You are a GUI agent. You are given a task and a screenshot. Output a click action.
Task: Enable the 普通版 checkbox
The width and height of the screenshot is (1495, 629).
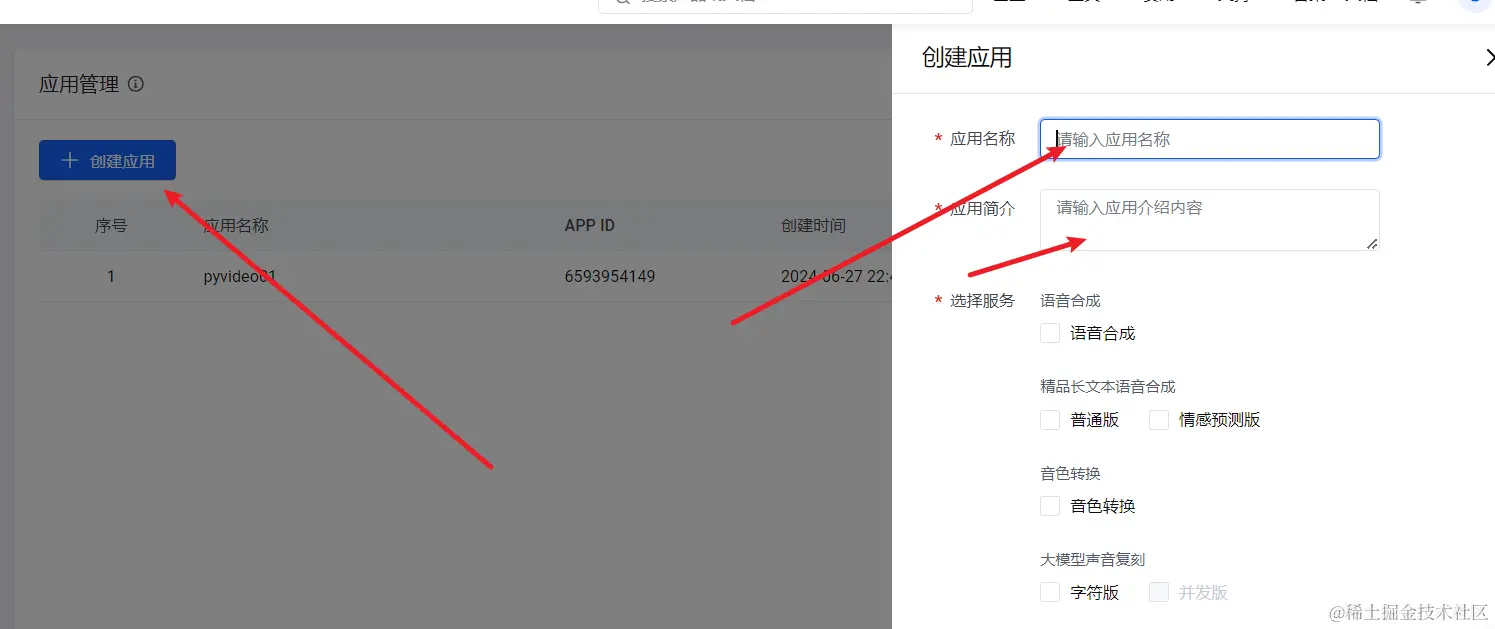tap(1050, 420)
